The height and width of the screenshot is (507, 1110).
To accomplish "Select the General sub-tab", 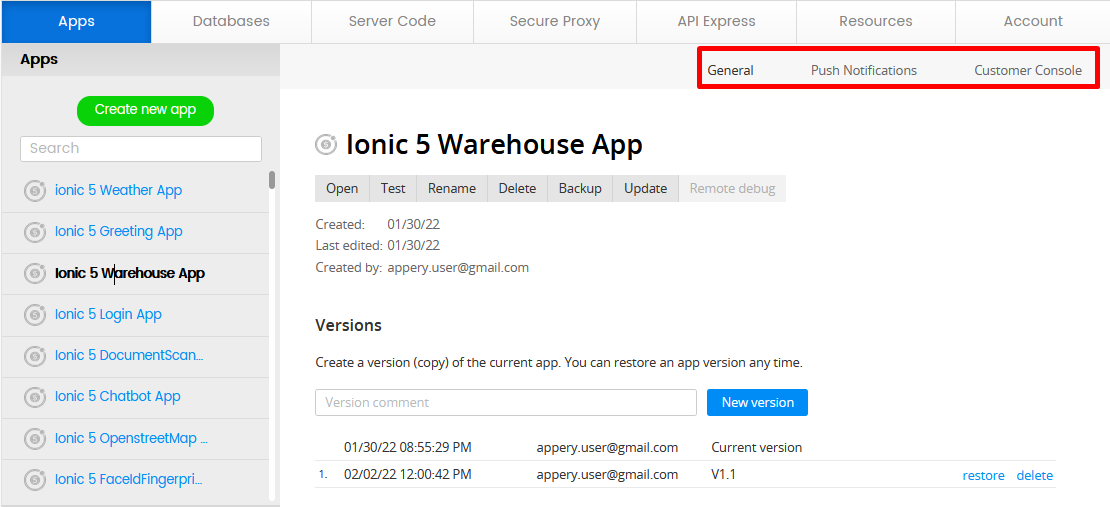I will (731, 70).
